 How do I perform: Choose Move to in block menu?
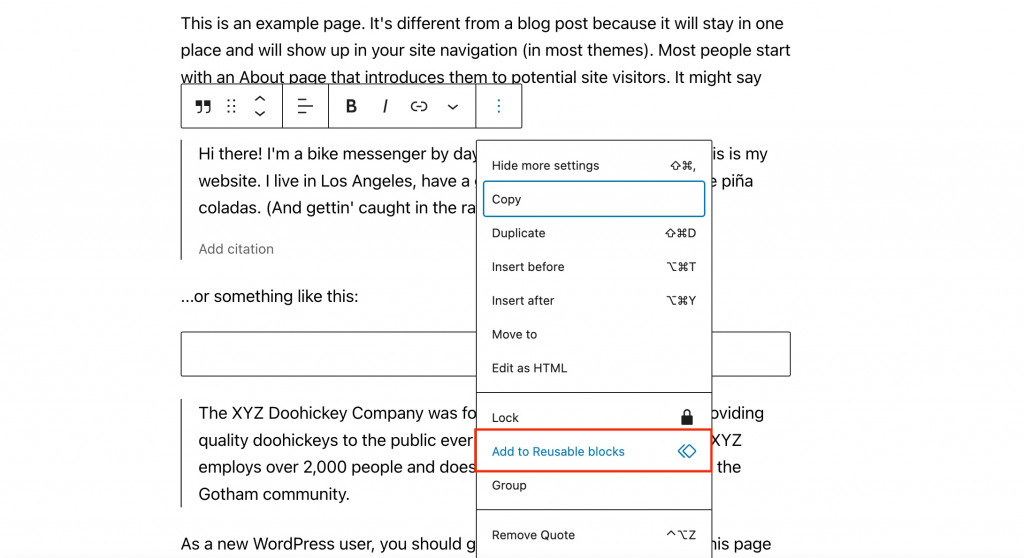[x=594, y=335]
